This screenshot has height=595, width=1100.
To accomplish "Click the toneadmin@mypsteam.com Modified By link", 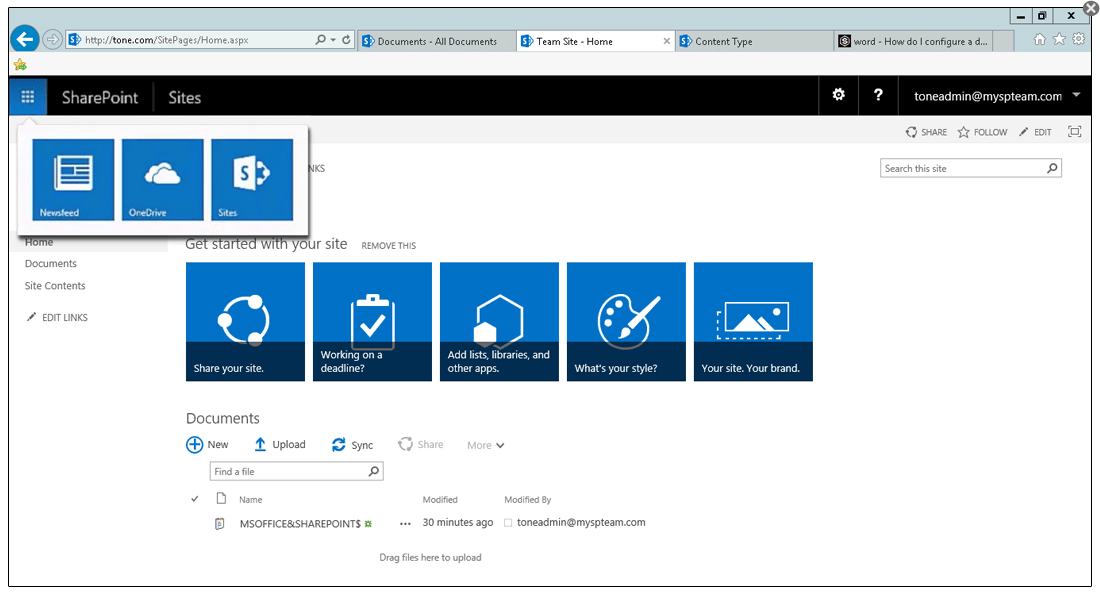I will pyautogui.click(x=581, y=523).
